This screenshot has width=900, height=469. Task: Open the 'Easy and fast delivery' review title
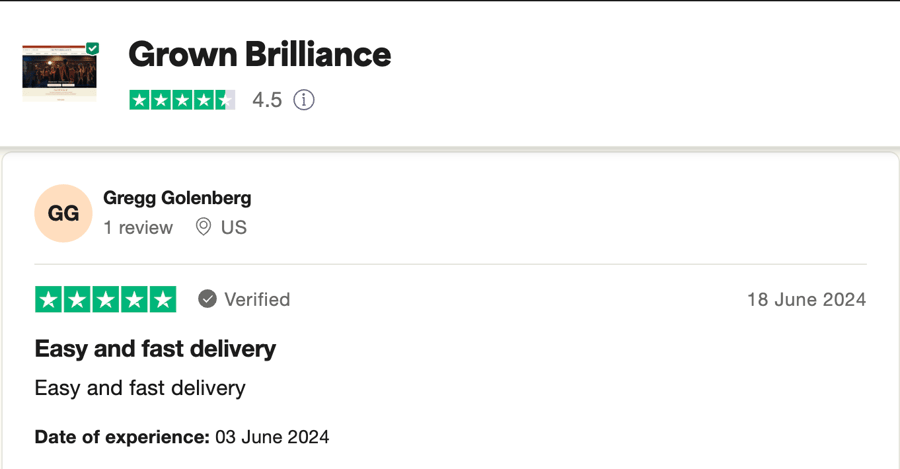[155, 349]
